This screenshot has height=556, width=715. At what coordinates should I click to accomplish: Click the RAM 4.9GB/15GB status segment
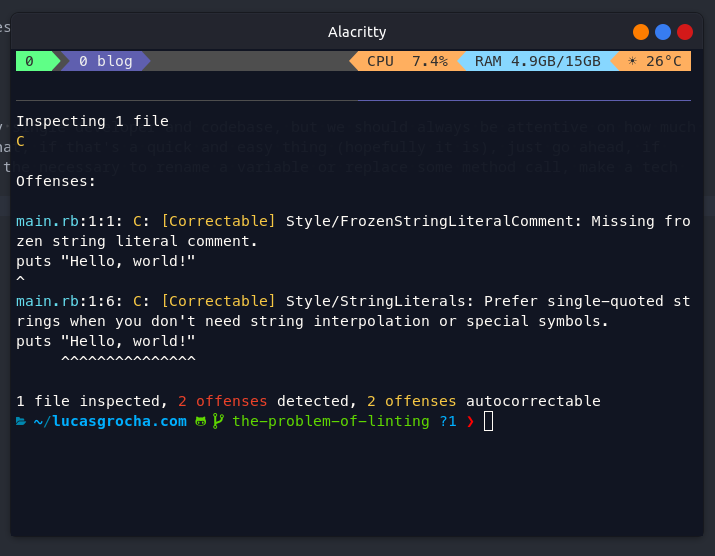tap(537, 61)
